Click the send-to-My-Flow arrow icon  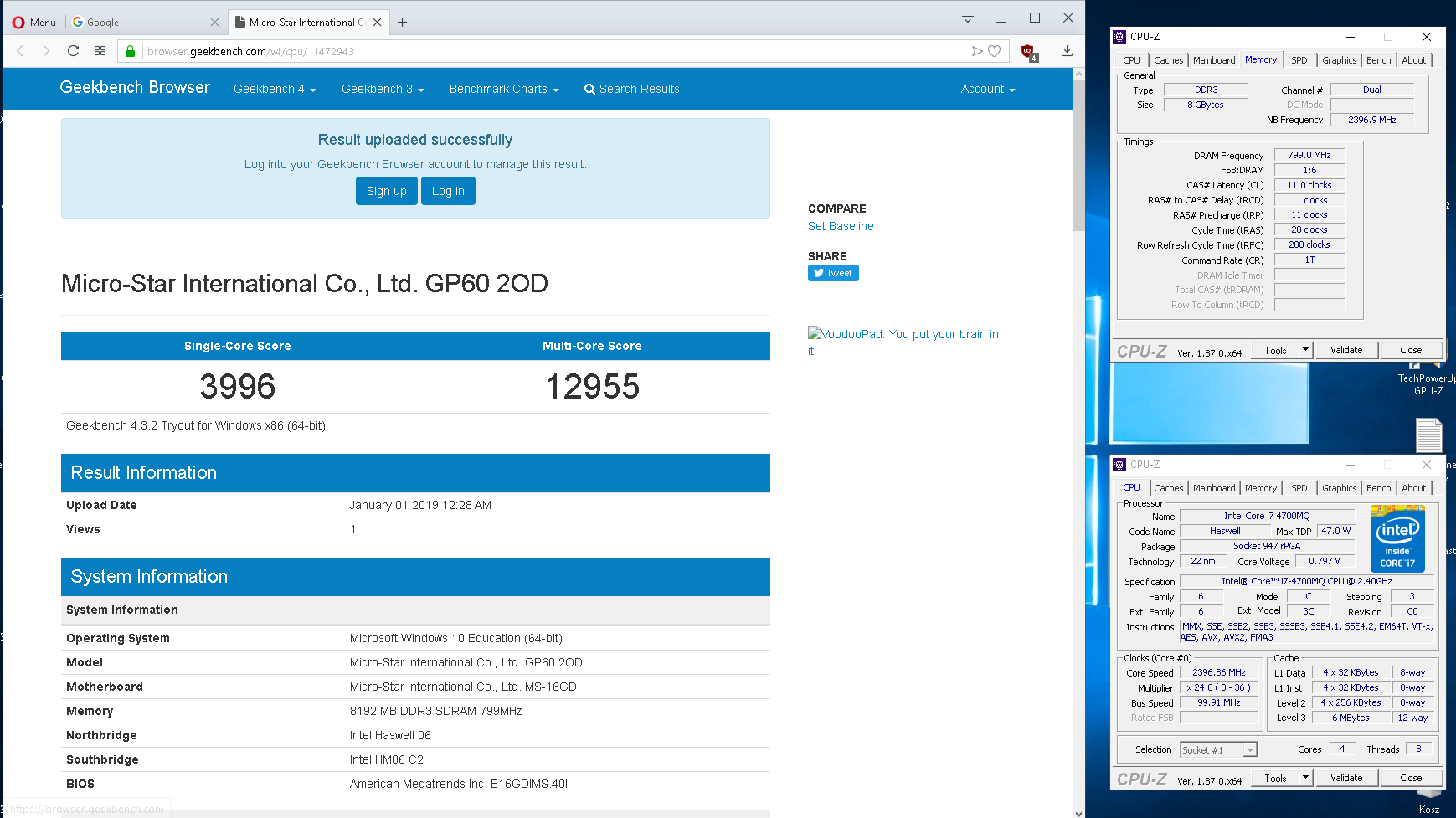pyautogui.click(x=976, y=51)
